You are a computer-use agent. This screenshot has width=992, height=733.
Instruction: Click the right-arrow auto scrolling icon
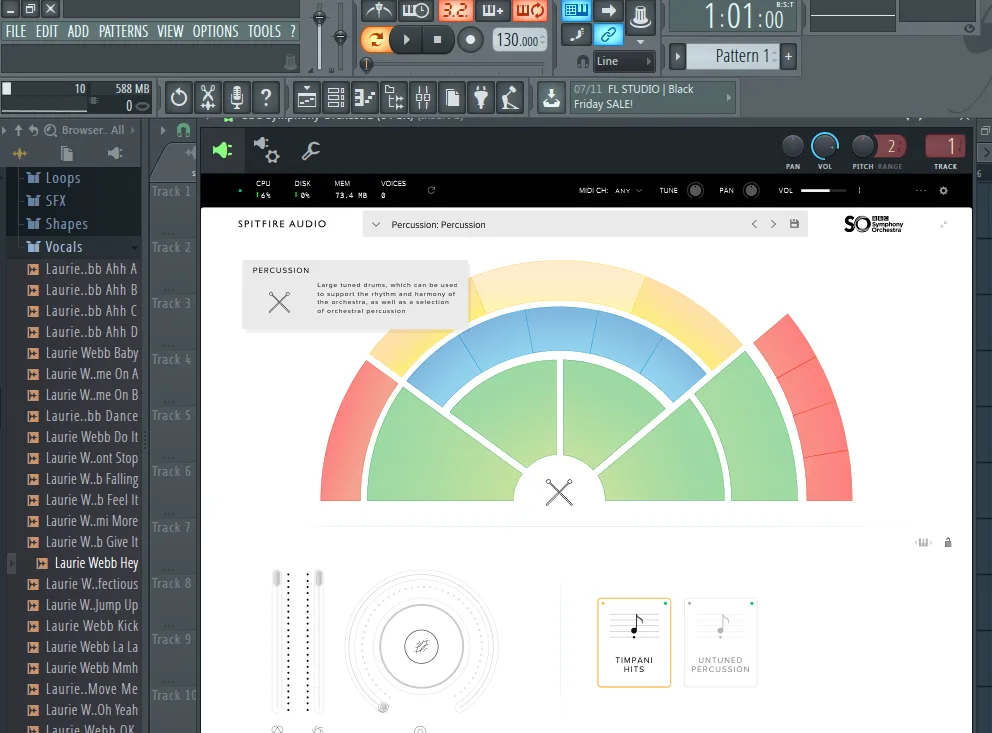609,10
